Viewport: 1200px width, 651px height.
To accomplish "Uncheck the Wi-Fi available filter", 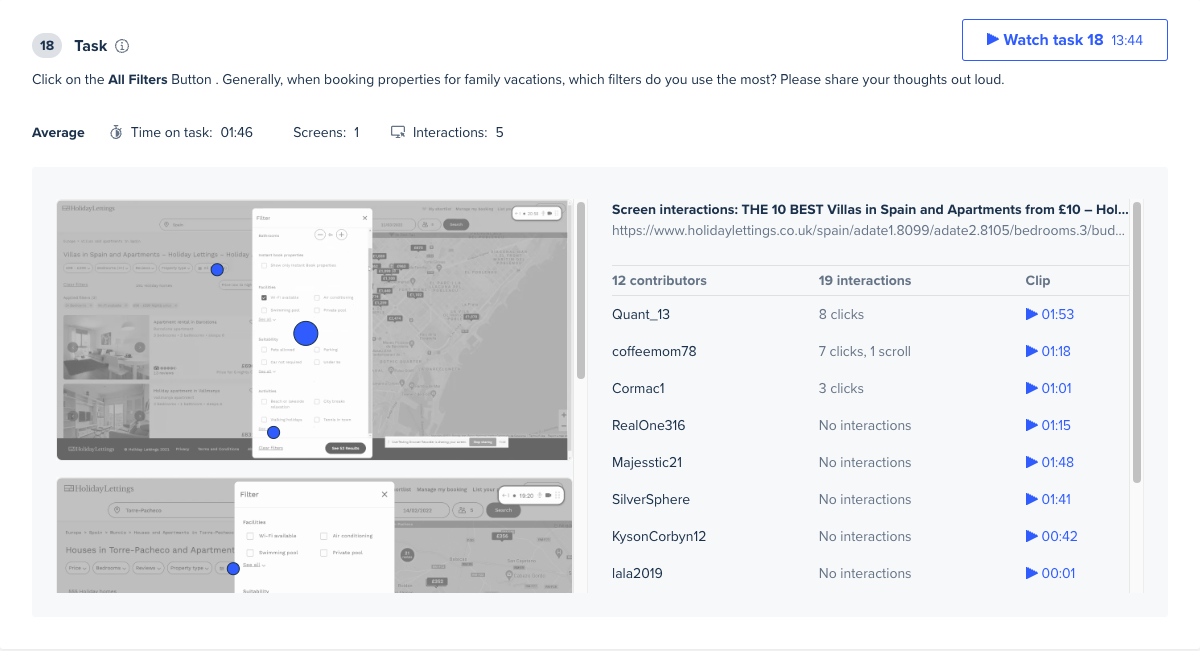I will [x=264, y=297].
